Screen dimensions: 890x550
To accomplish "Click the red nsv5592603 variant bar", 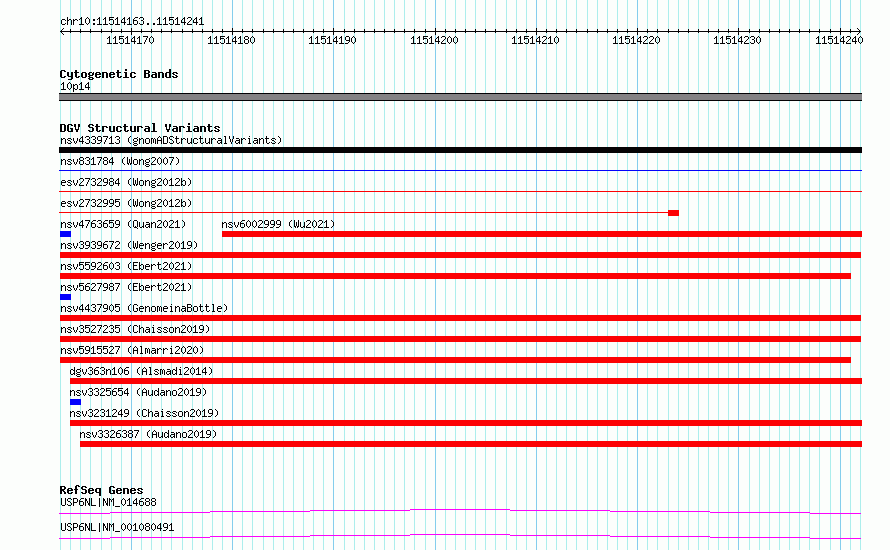I will 455,276.
